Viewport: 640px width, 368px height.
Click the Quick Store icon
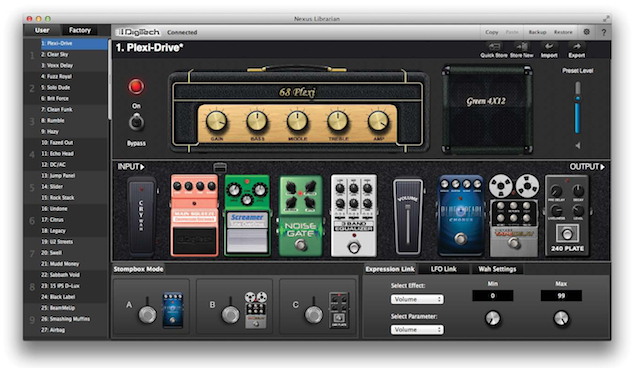(x=494, y=46)
